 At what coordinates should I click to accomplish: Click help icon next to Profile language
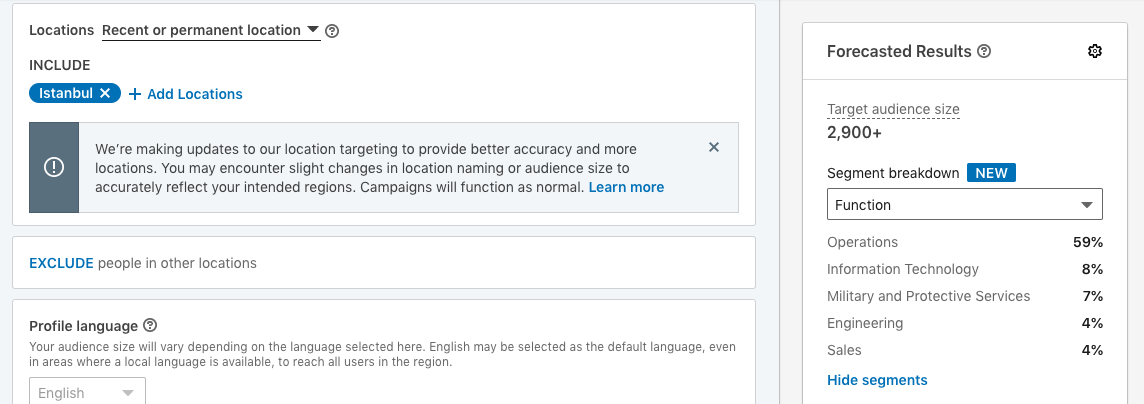click(150, 325)
